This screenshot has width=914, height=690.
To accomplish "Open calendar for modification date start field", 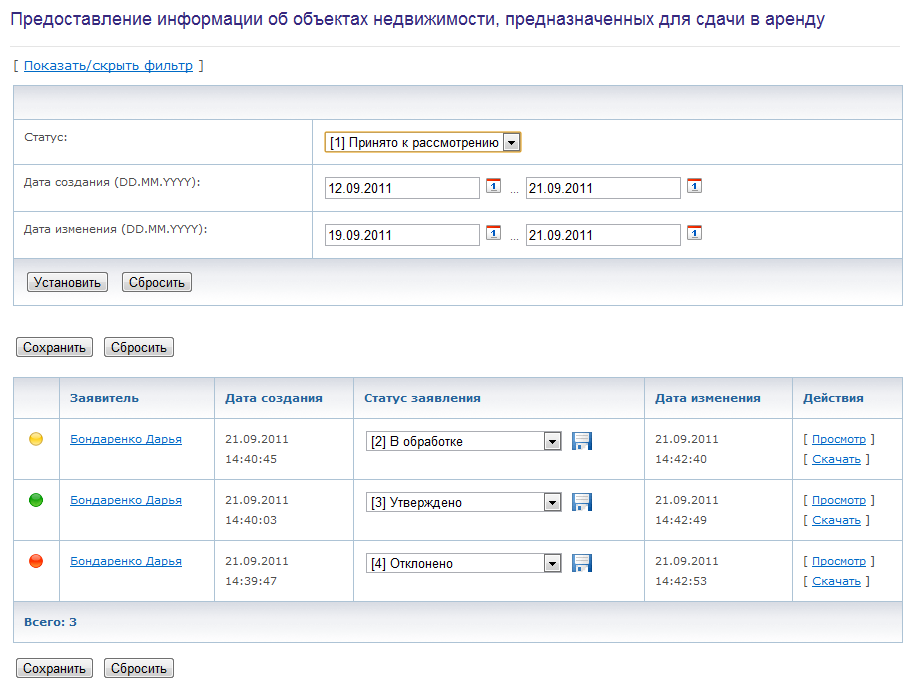I will pyautogui.click(x=493, y=233).
